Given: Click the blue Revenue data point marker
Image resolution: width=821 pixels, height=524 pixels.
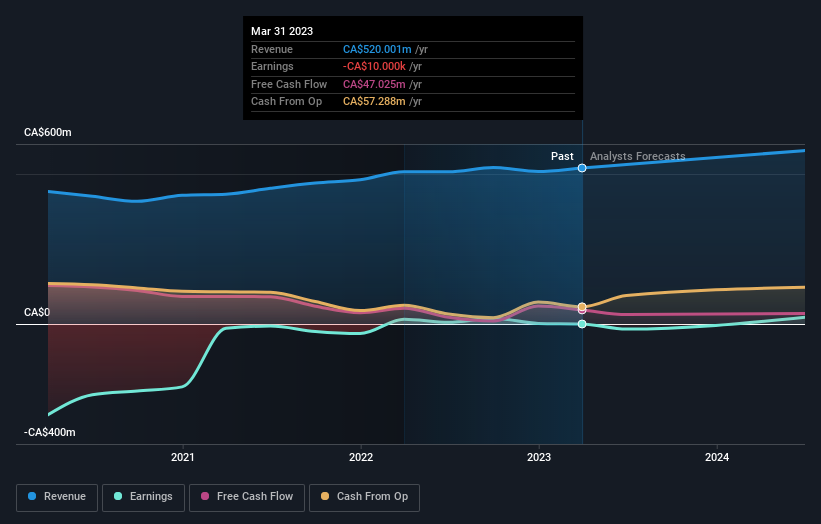Looking at the screenshot, I should point(582,168).
